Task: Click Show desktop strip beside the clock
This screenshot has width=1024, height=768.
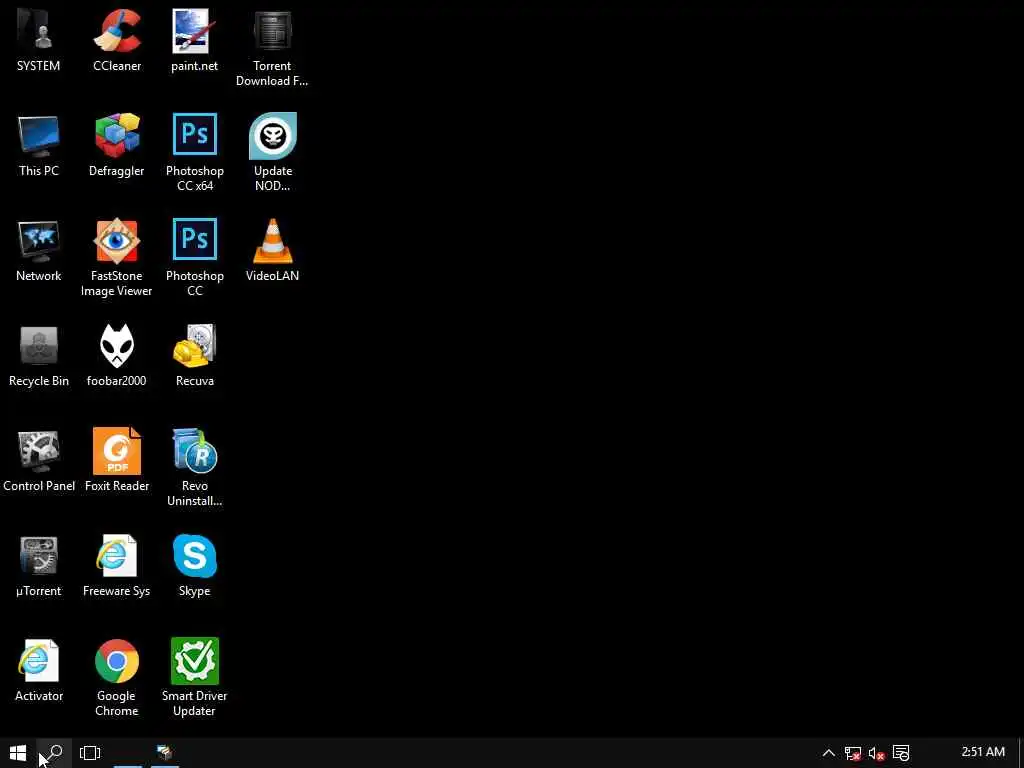Action: [1021, 753]
